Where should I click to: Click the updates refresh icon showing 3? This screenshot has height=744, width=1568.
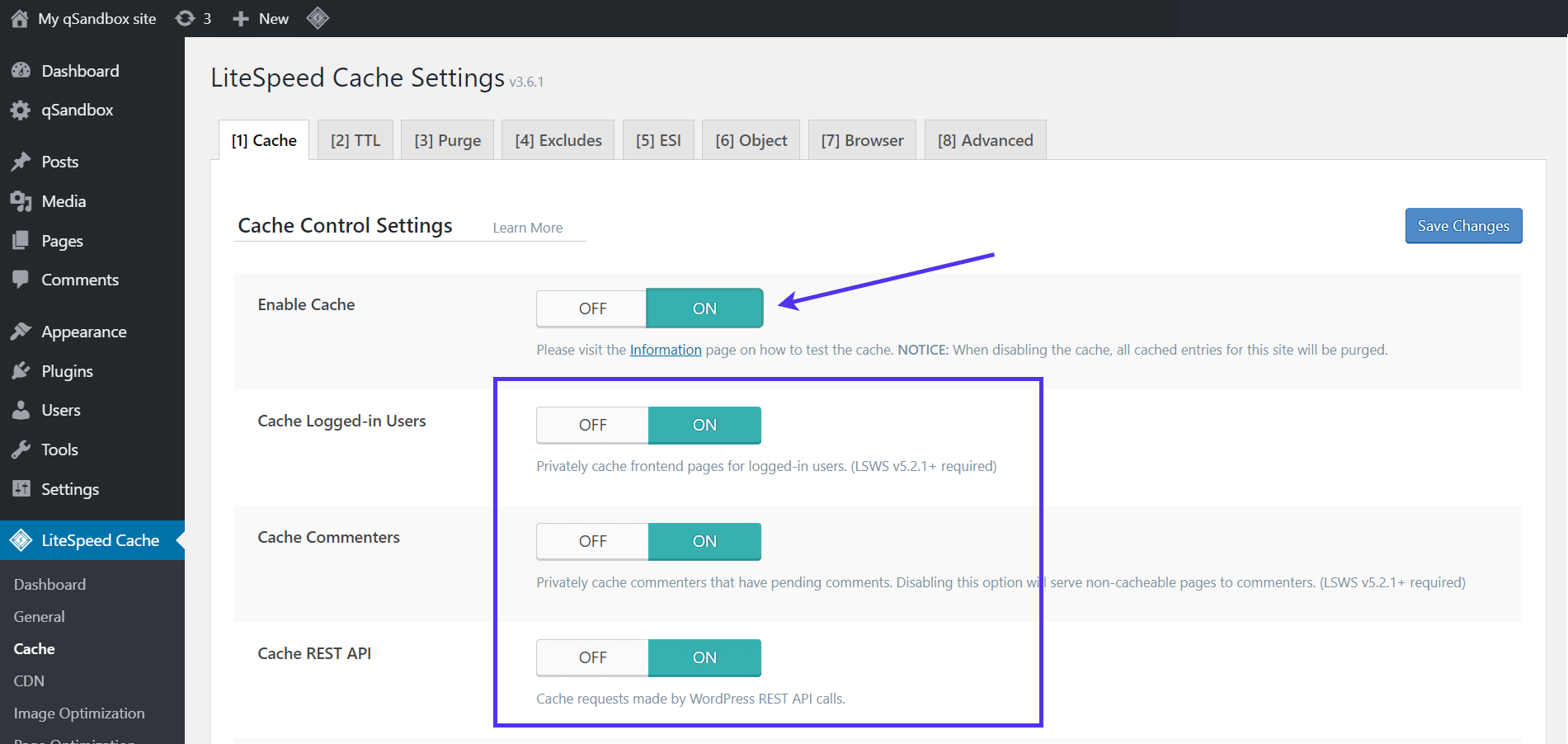point(185,17)
